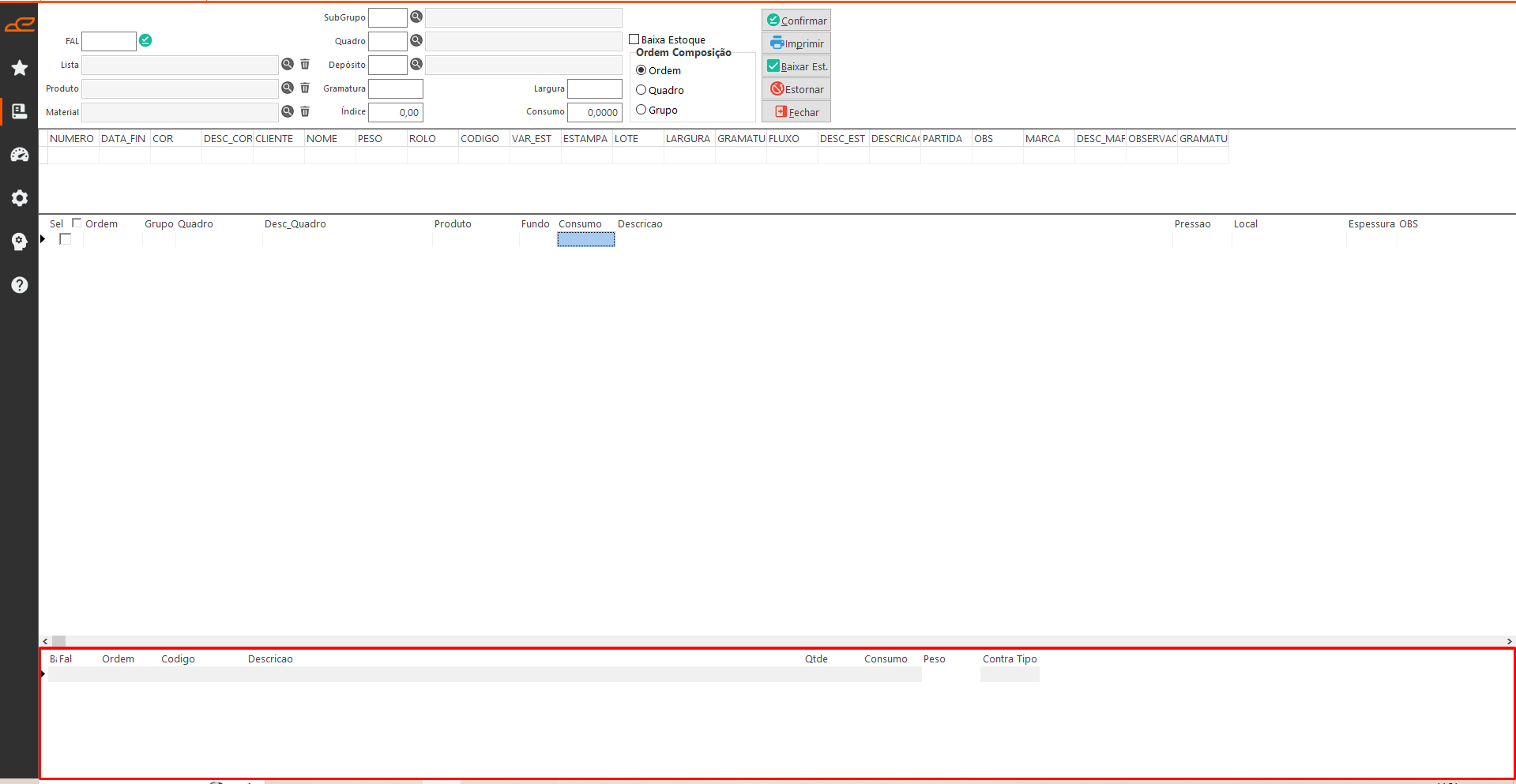This screenshot has height=784, width=1516.
Task: Select the Quadro radio option
Action: (641, 90)
